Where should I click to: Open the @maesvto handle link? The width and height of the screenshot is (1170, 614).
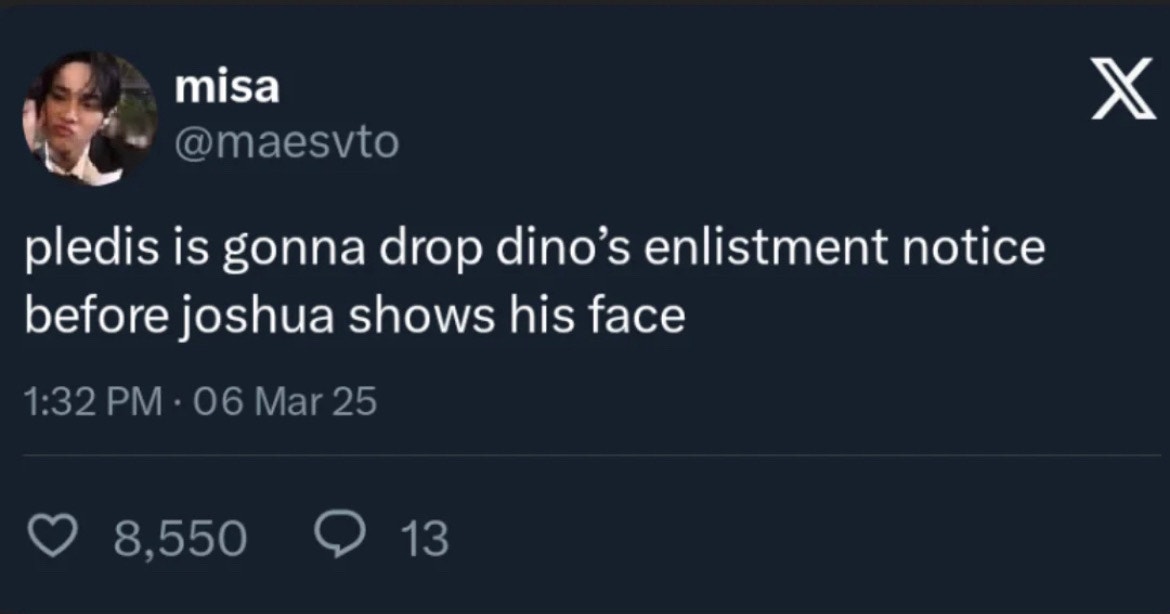point(286,143)
